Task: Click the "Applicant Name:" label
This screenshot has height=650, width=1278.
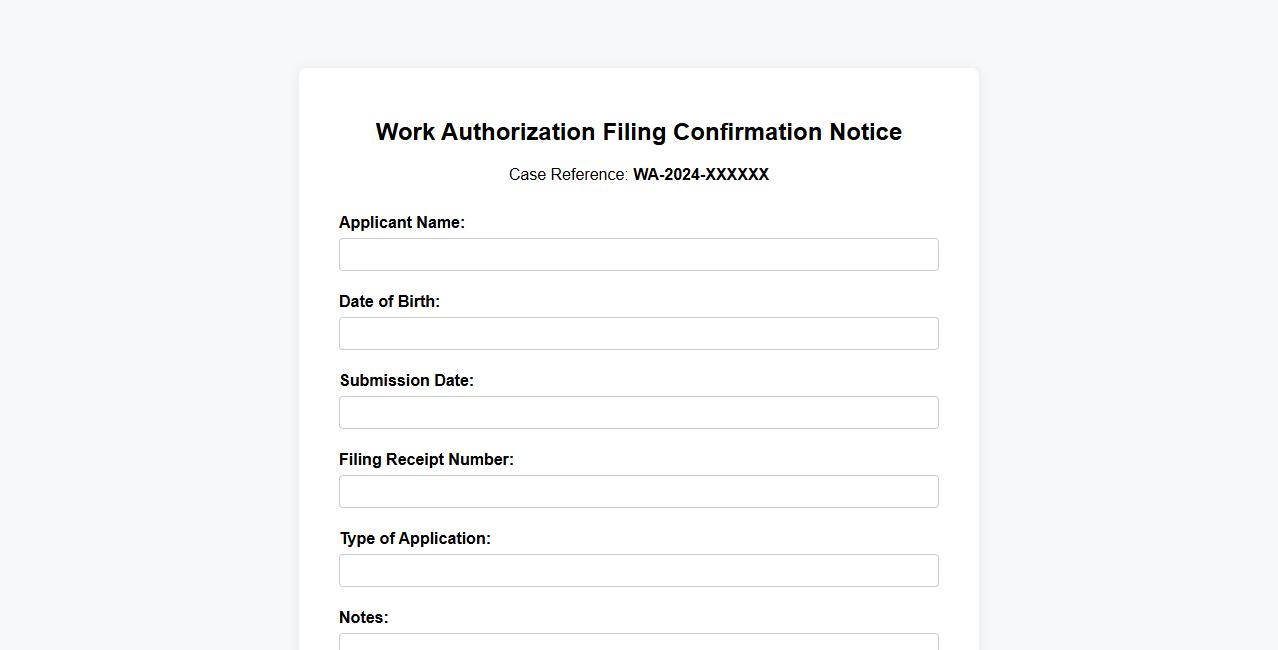Action: point(401,223)
